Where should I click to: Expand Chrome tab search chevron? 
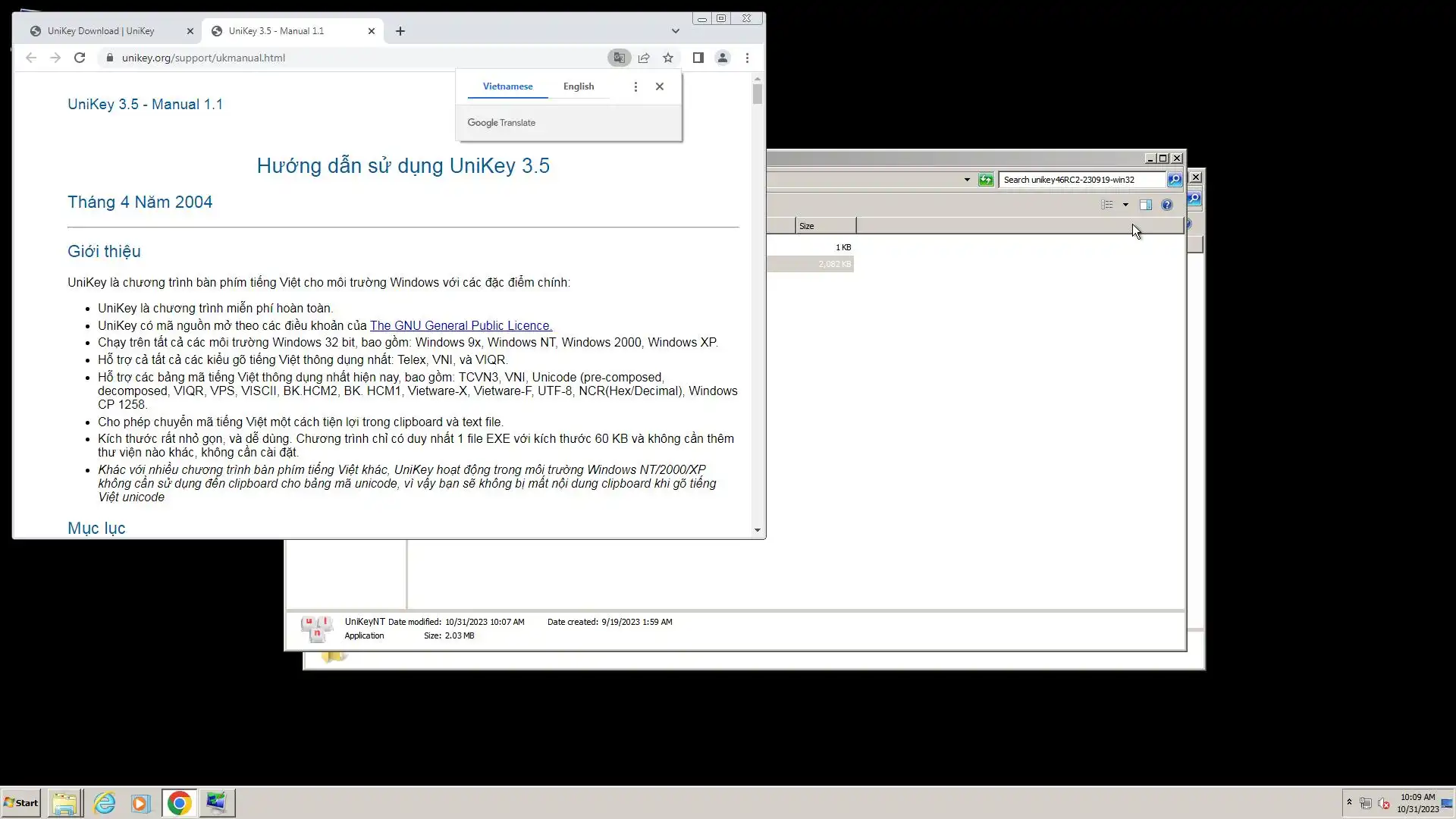pyautogui.click(x=675, y=31)
